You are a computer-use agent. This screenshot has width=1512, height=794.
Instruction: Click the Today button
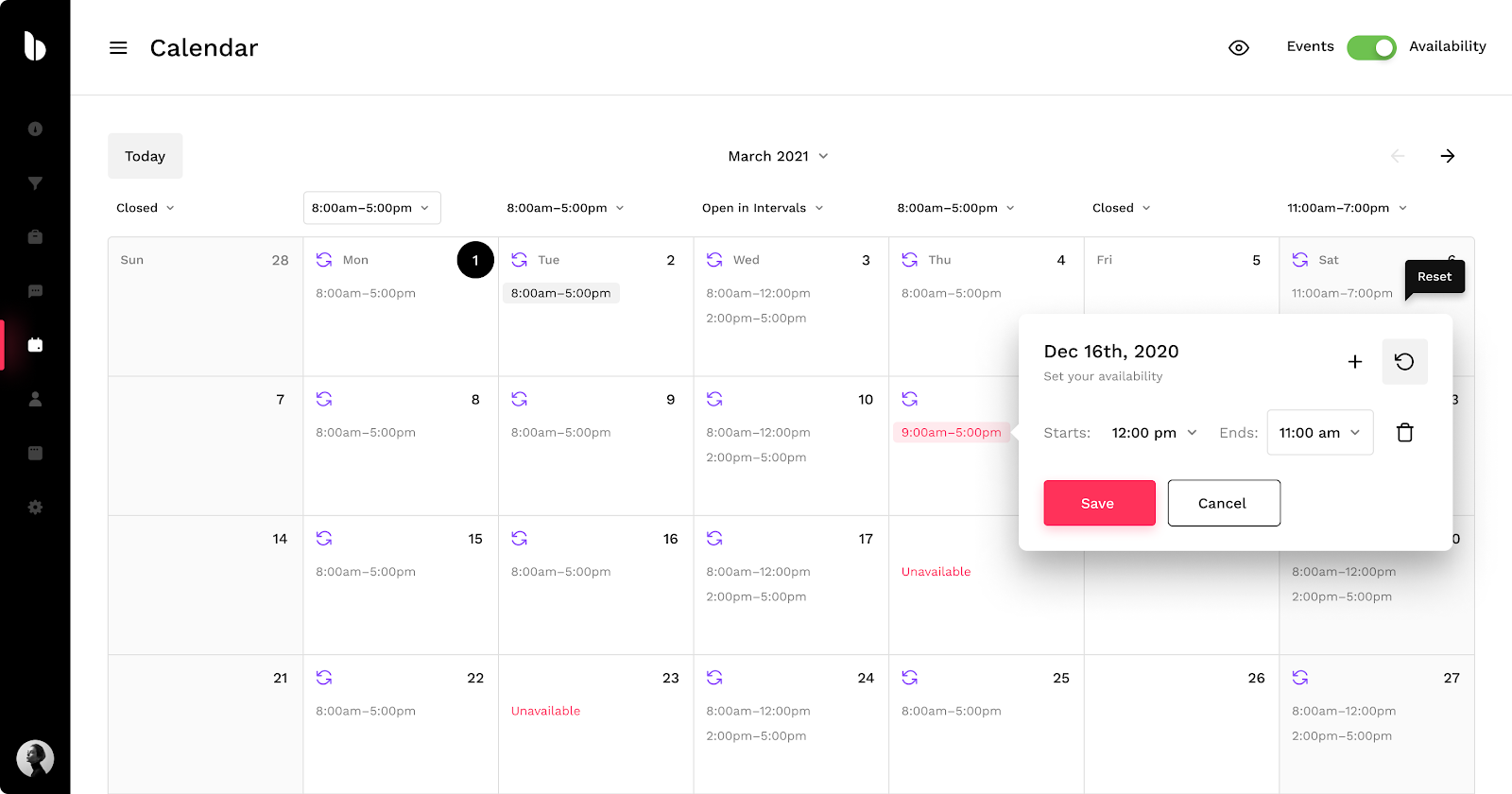[145, 156]
